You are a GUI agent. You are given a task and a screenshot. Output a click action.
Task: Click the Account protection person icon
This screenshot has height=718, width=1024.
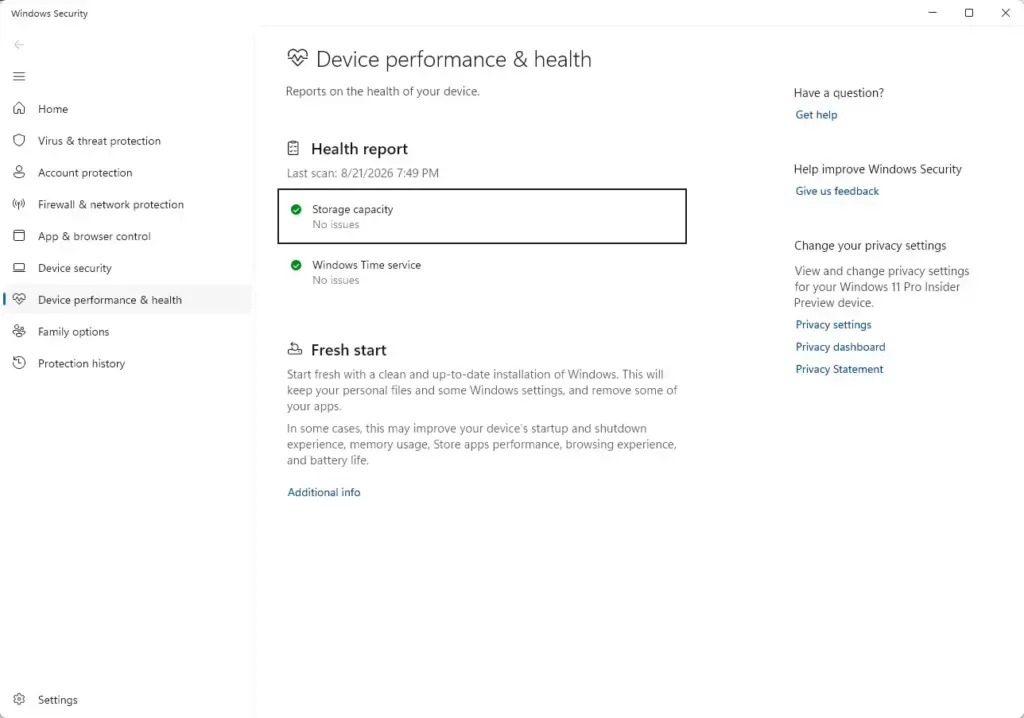tap(19, 172)
